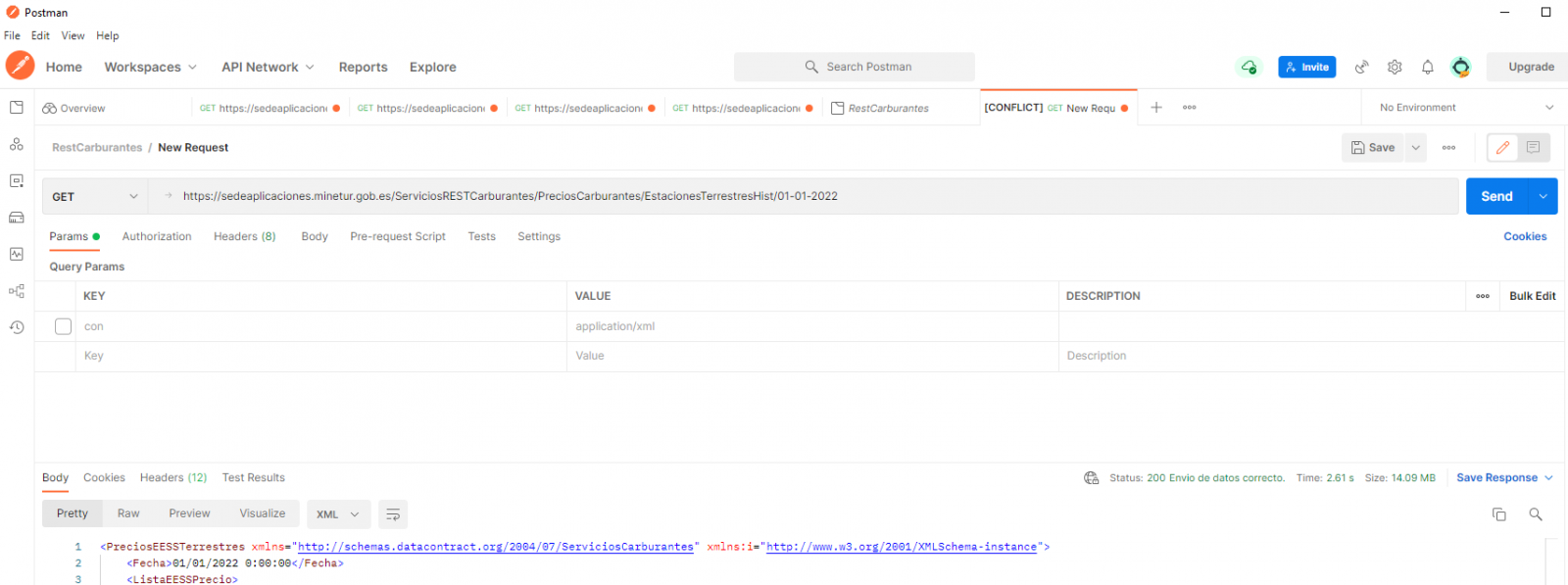Image resolution: width=1568 pixels, height=585 pixels.
Task: Open the History sidebar icon
Action: point(17,327)
